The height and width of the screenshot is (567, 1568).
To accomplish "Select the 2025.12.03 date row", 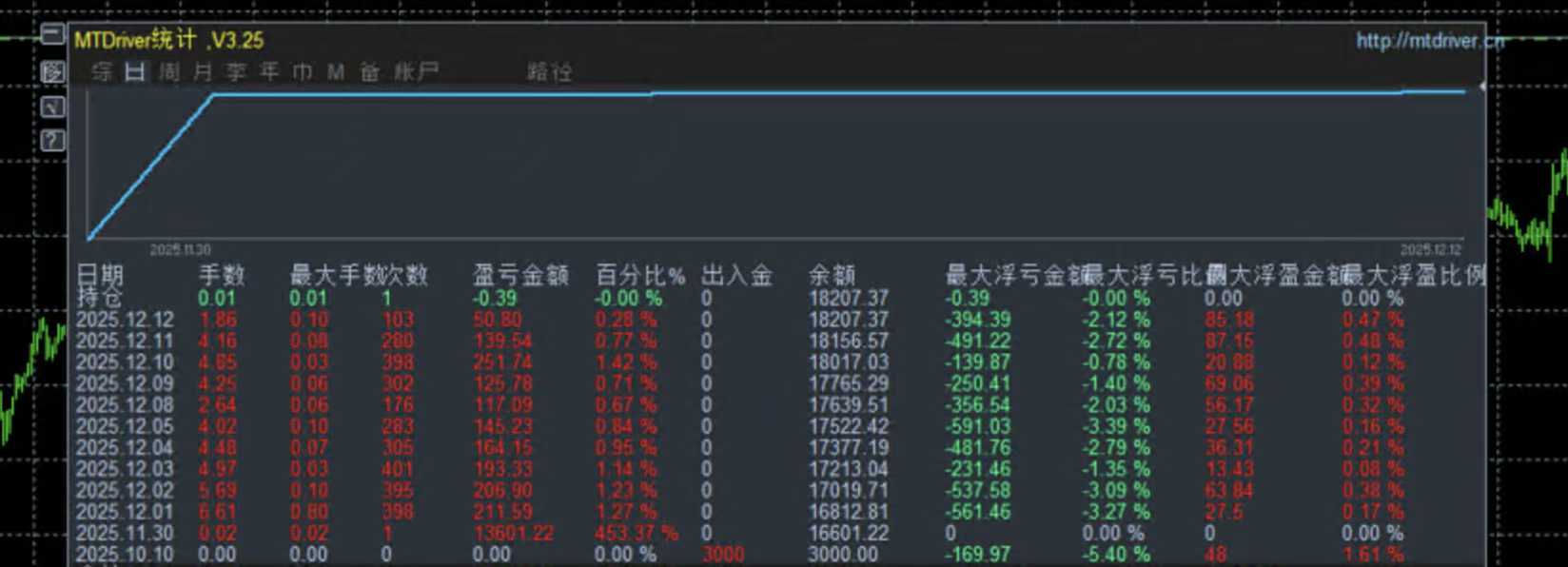I will click(x=125, y=469).
